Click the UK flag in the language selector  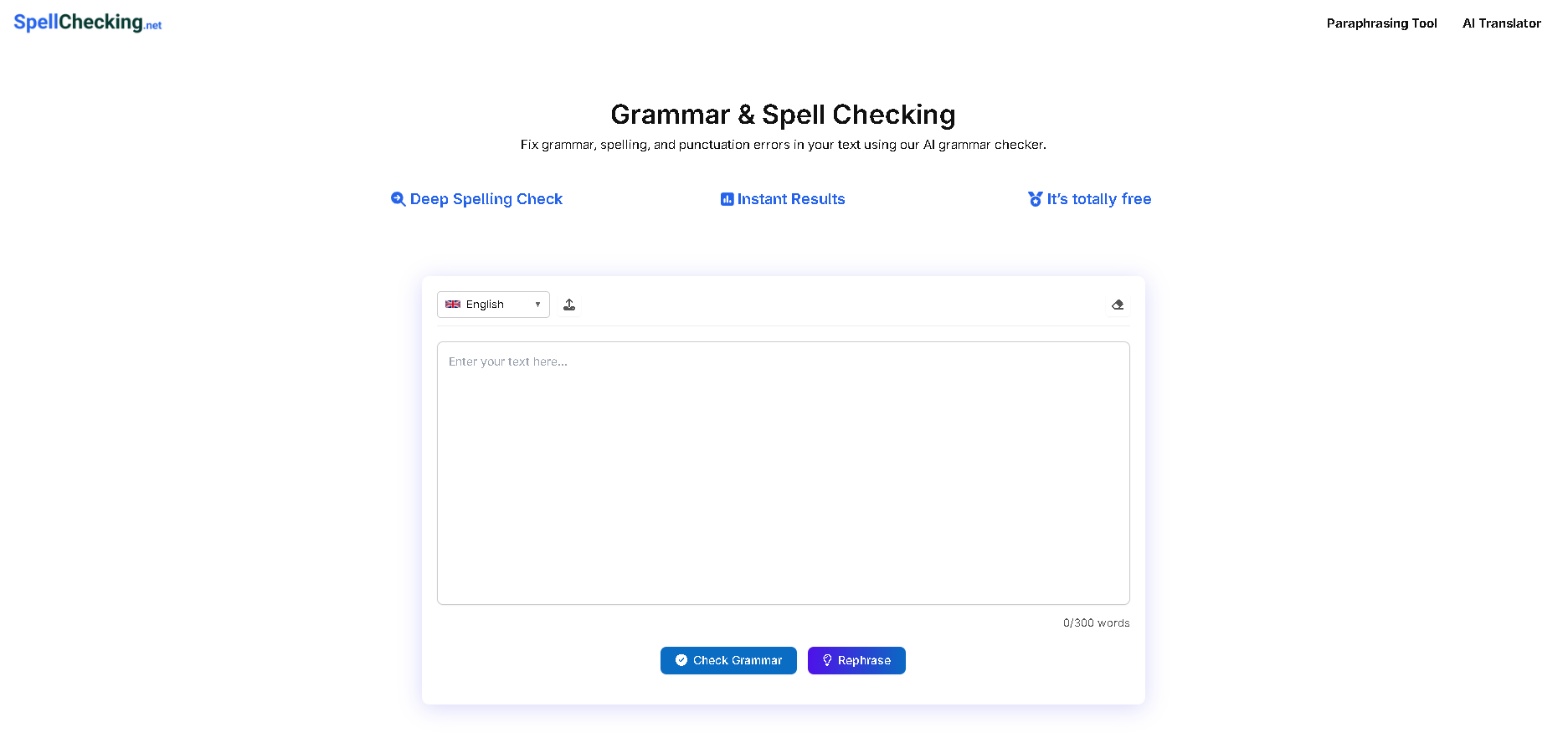point(452,305)
